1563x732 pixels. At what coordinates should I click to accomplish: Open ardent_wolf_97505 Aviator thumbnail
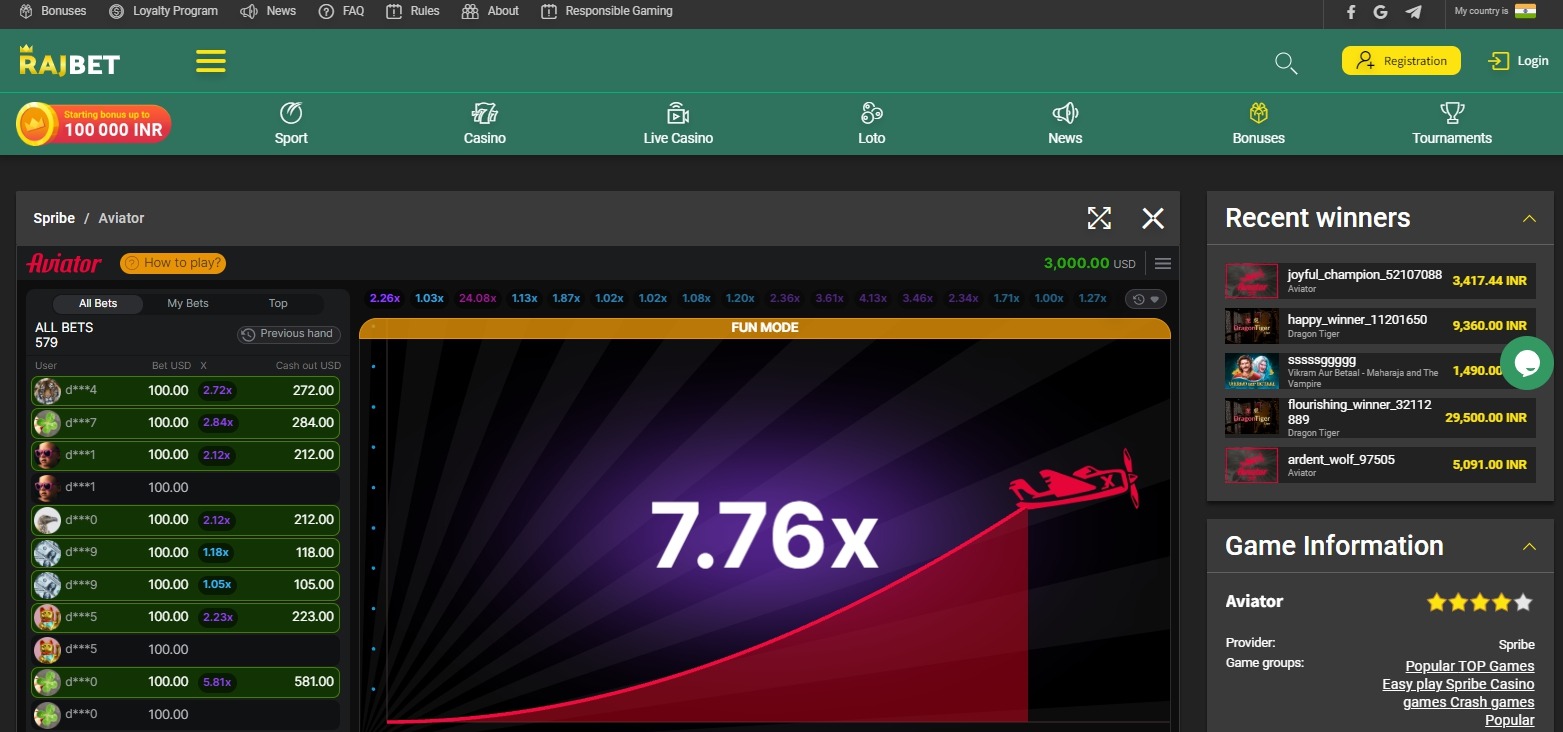click(x=1252, y=465)
